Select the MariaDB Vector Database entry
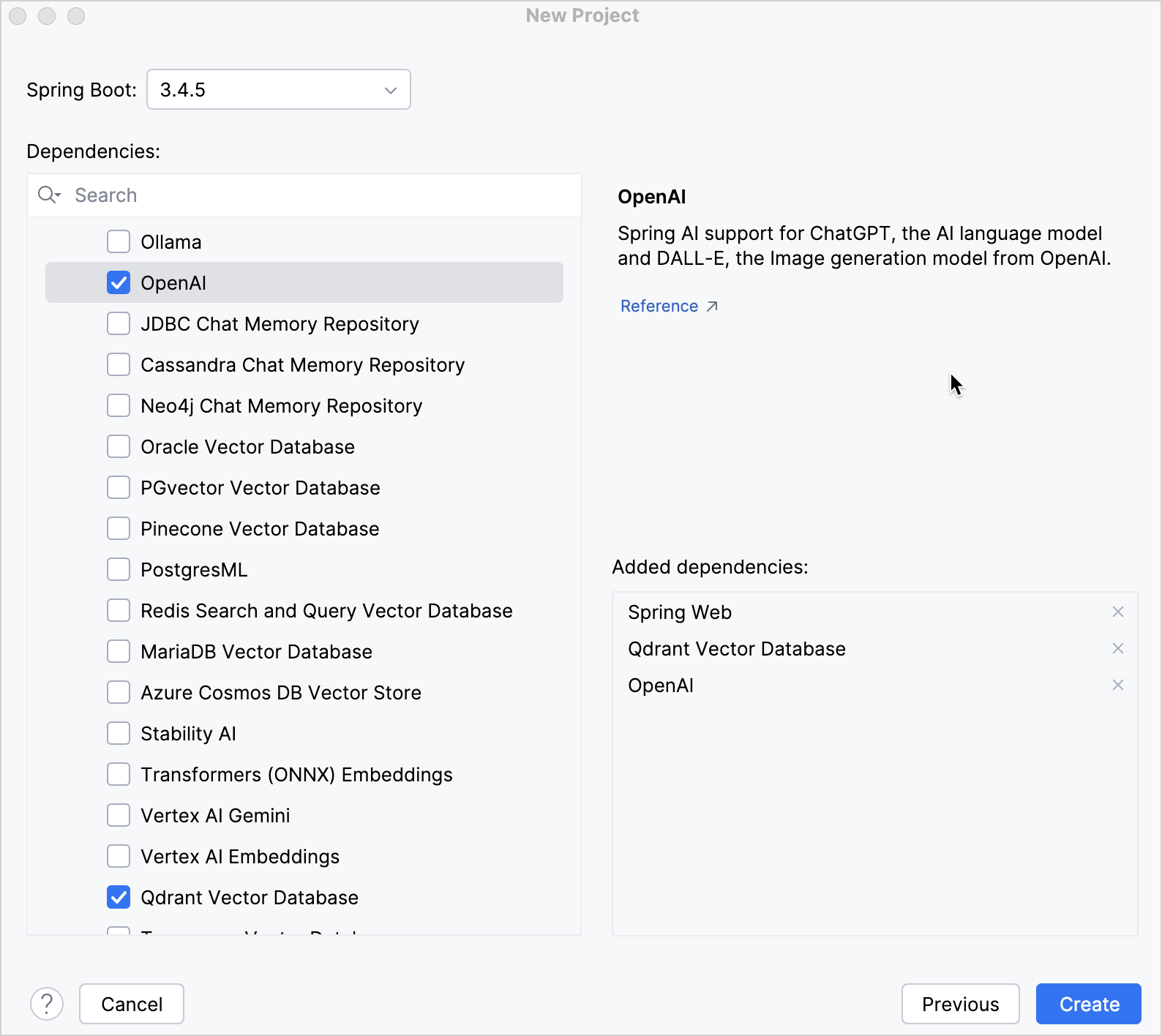Image resolution: width=1162 pixels, height=1036 pixels. [x=256, y=651]
